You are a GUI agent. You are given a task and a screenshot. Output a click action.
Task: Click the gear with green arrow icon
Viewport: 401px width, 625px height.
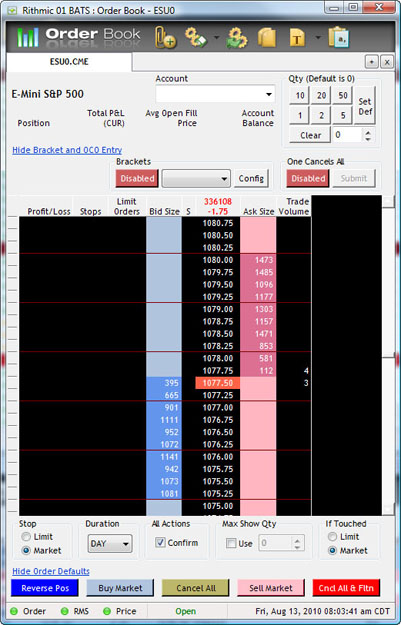[x=237, y=38]
